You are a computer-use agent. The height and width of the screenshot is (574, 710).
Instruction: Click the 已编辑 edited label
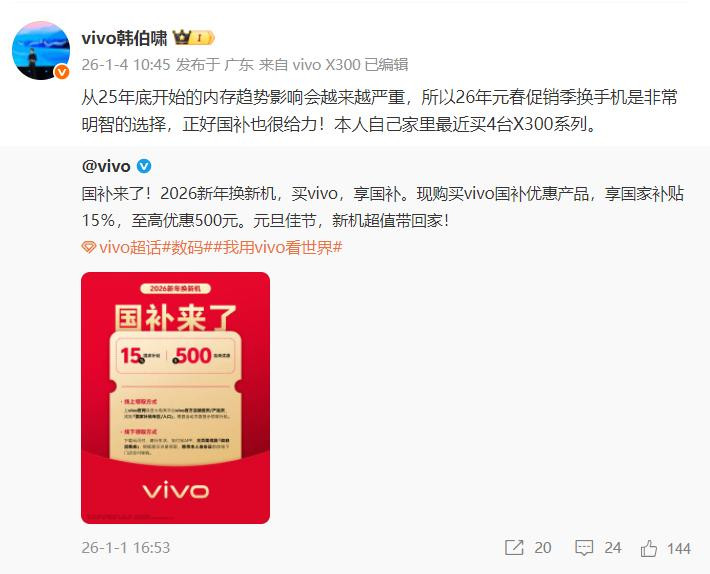[x=386, y=65]
